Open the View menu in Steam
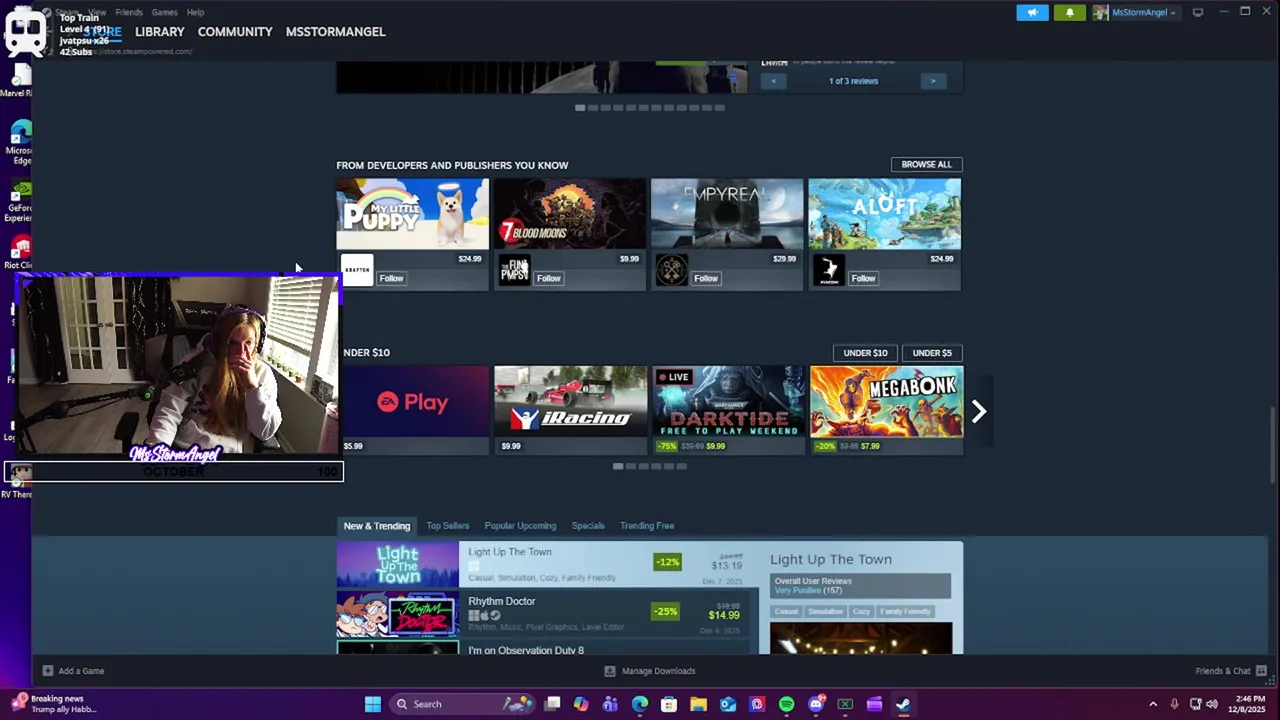The image size is (1280, 720). point(97,12)
